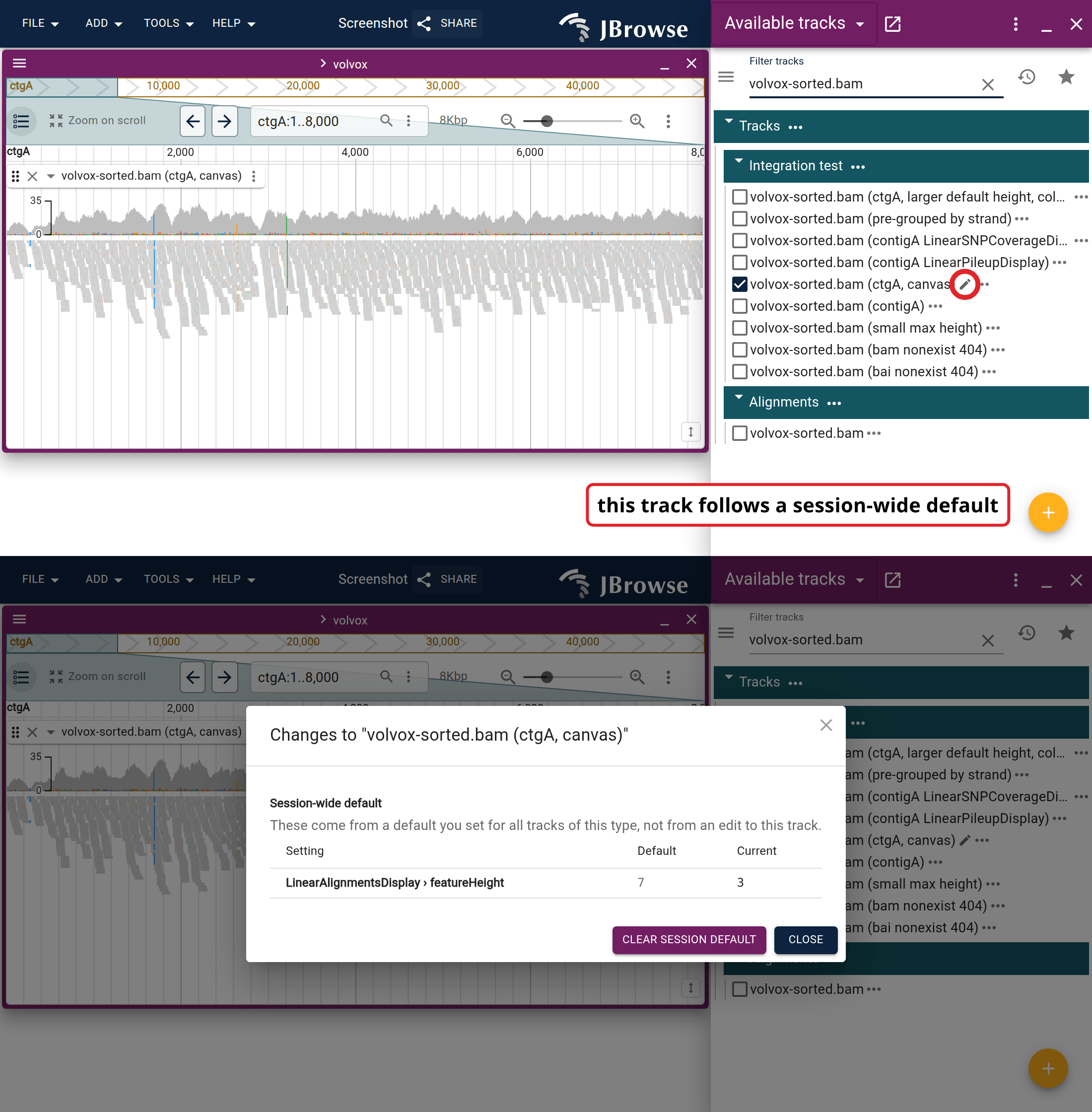Expand canvas track label dropdown arrow
The width and height of the screenshot is (1092, 1112).
coord(51,176)
